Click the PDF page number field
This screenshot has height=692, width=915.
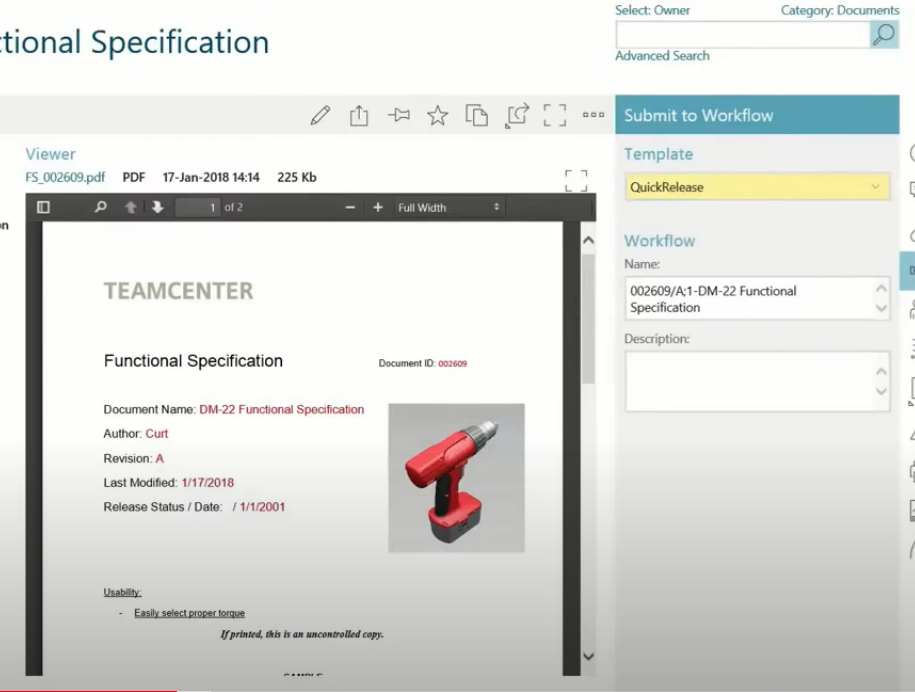point(198,207)
